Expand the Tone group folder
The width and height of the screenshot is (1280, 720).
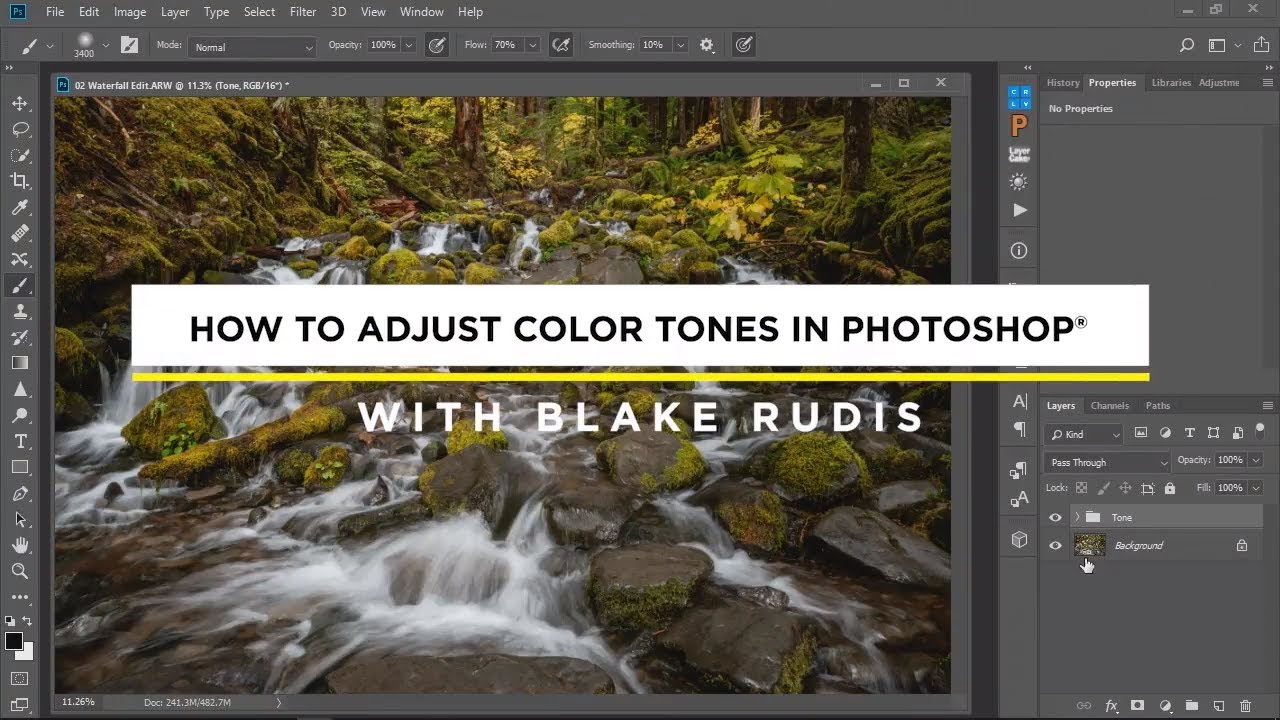click(x=1076, y=517)
